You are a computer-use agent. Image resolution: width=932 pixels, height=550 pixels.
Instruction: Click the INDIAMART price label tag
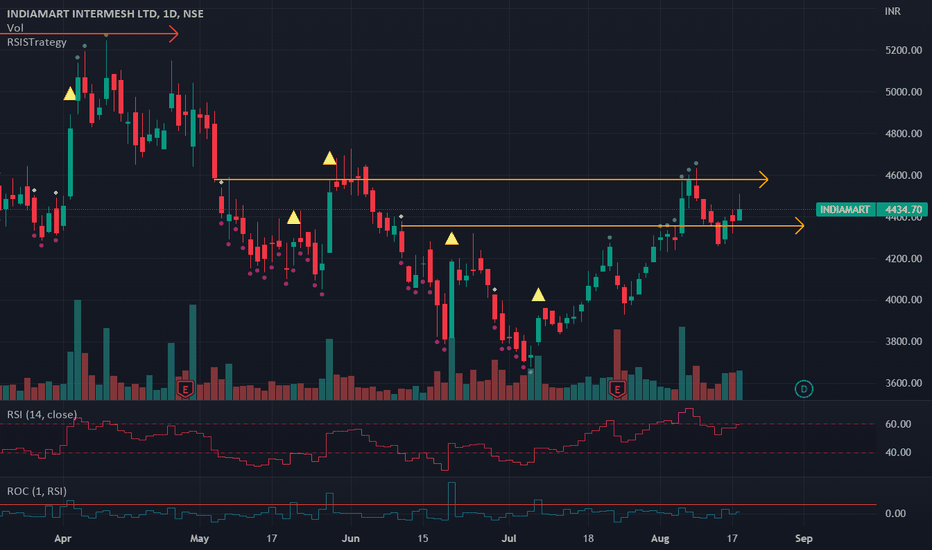845,209
